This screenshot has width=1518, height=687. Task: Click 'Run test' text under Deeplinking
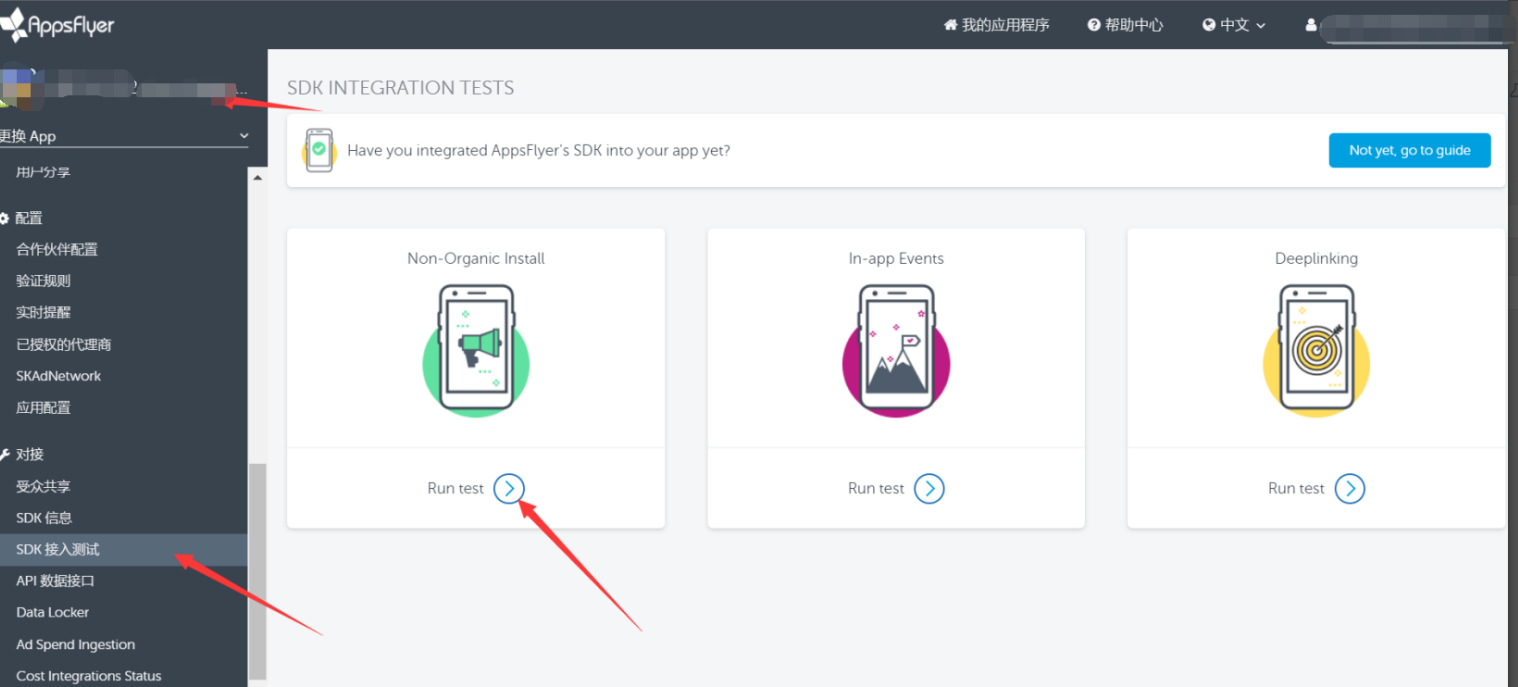point(1296,488)
